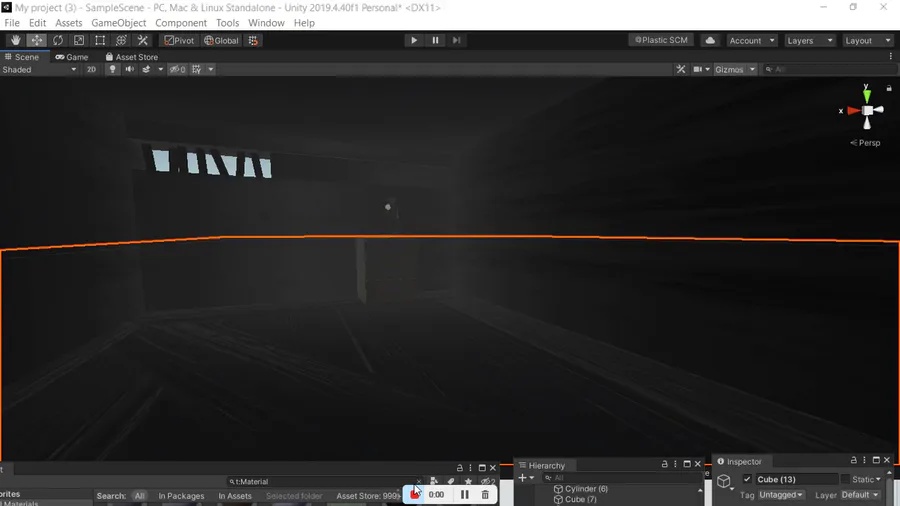Open scene camera settings
The width and height of the screenshot is (900, 506).
pos(701,69)
